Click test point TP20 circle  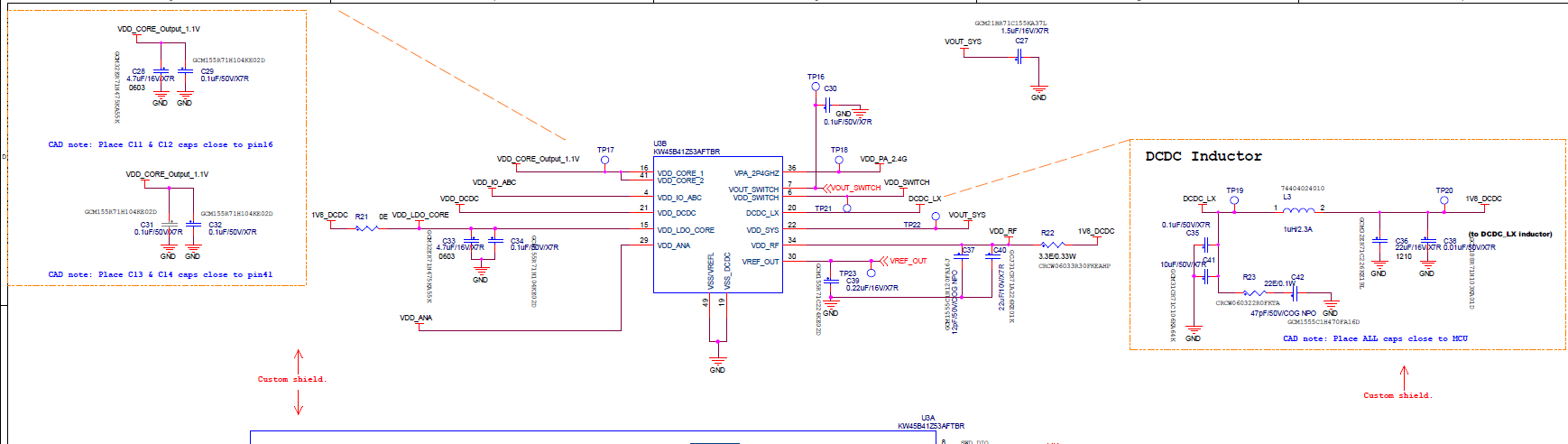click(1444, 200)
